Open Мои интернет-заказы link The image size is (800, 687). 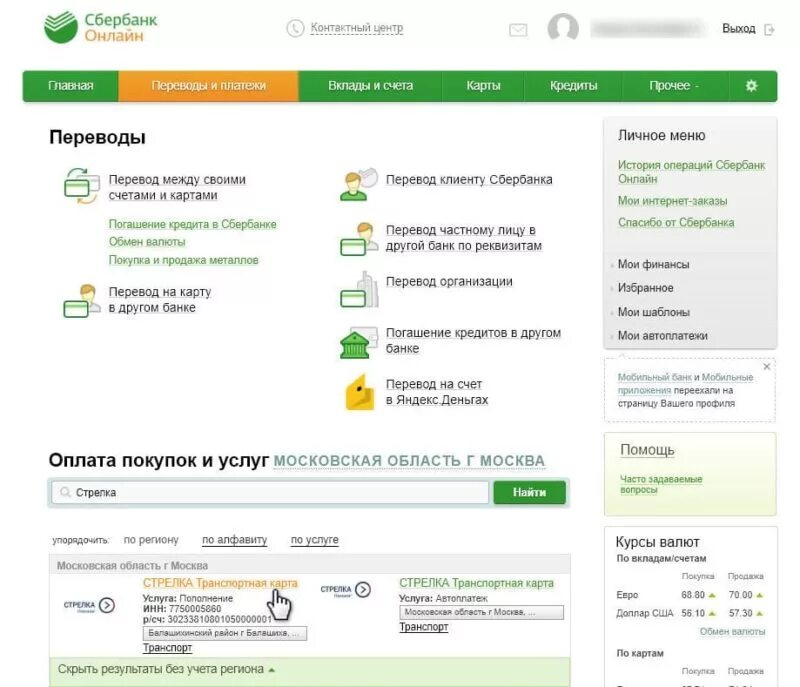pos(672,201)
